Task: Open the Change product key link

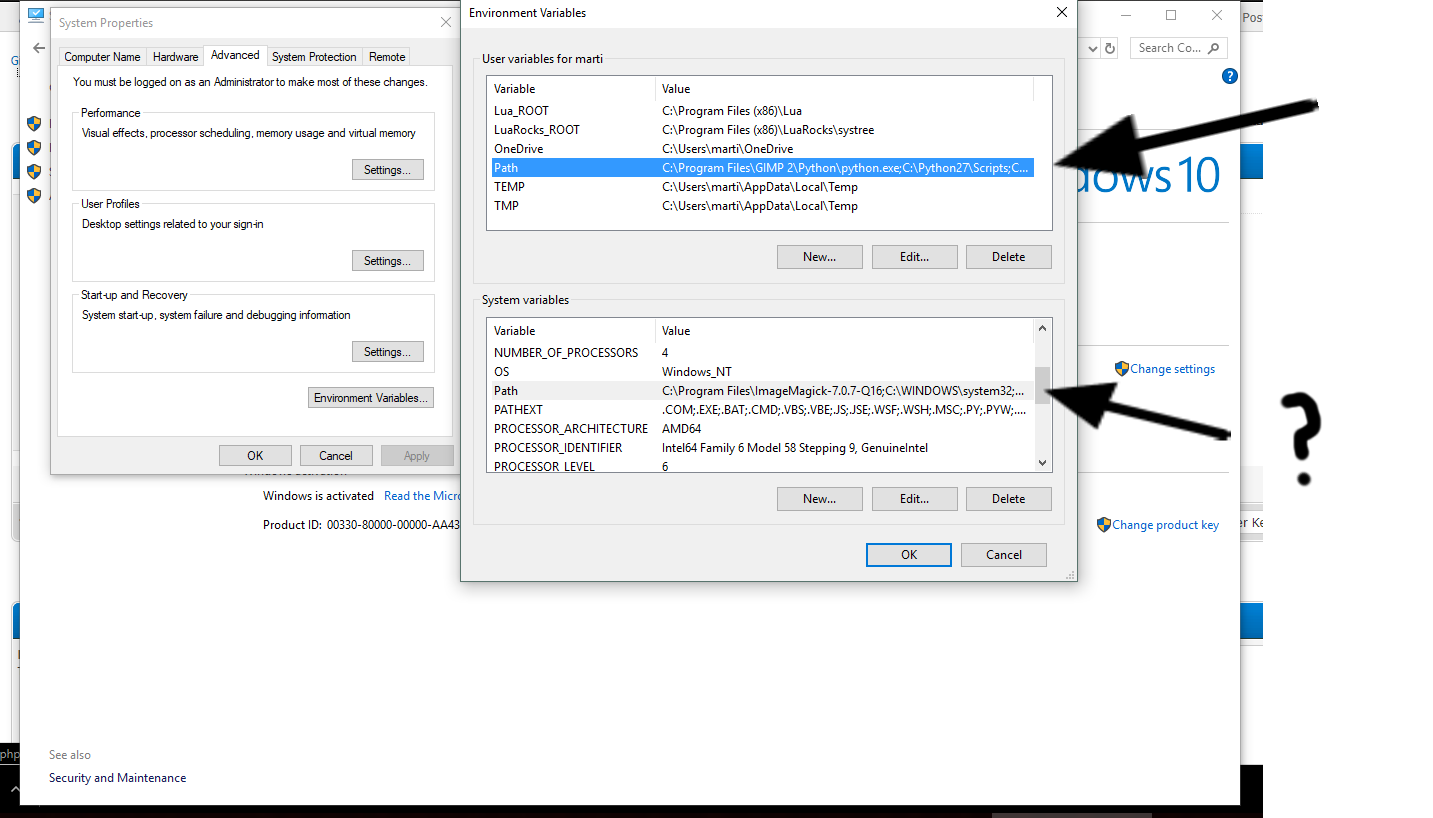Action: pyautogui.click(x=1165, y=525)
